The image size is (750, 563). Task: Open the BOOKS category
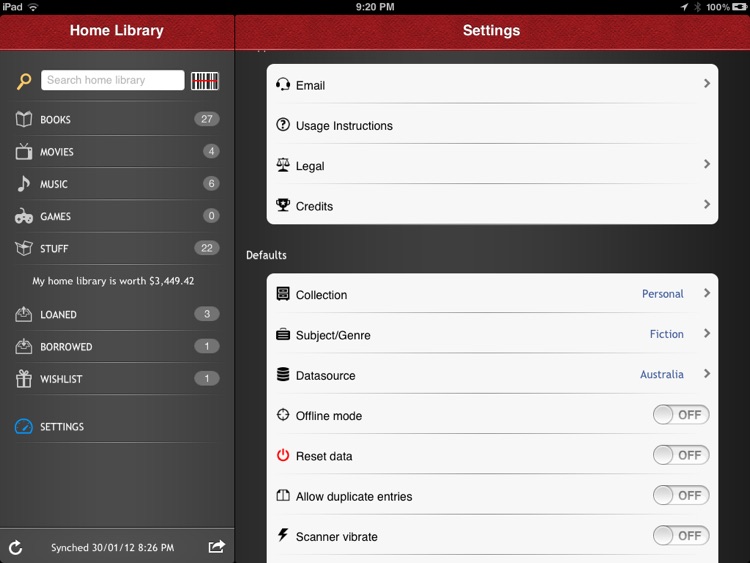(117, 119)
